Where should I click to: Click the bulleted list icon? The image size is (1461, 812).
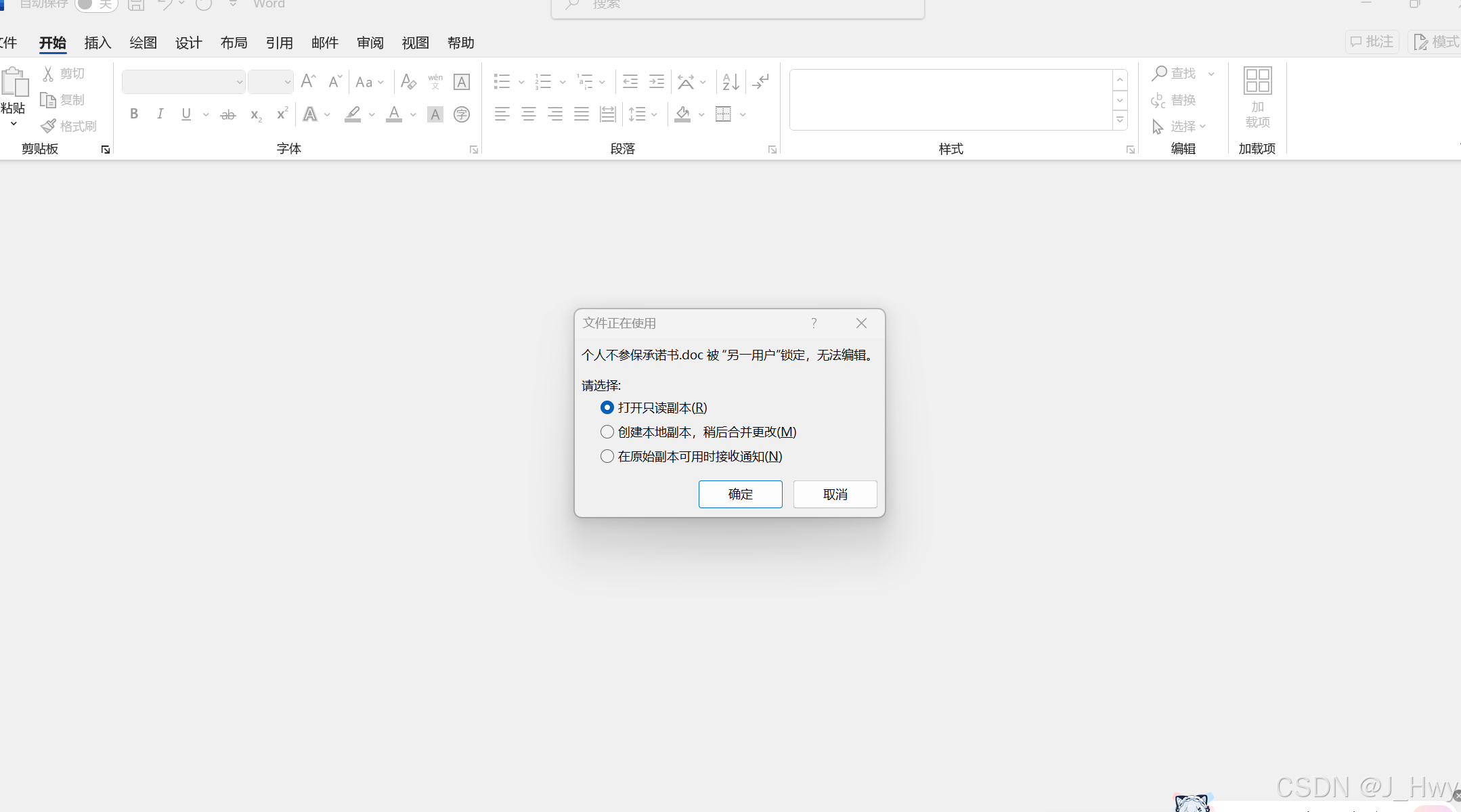(502, 82)
